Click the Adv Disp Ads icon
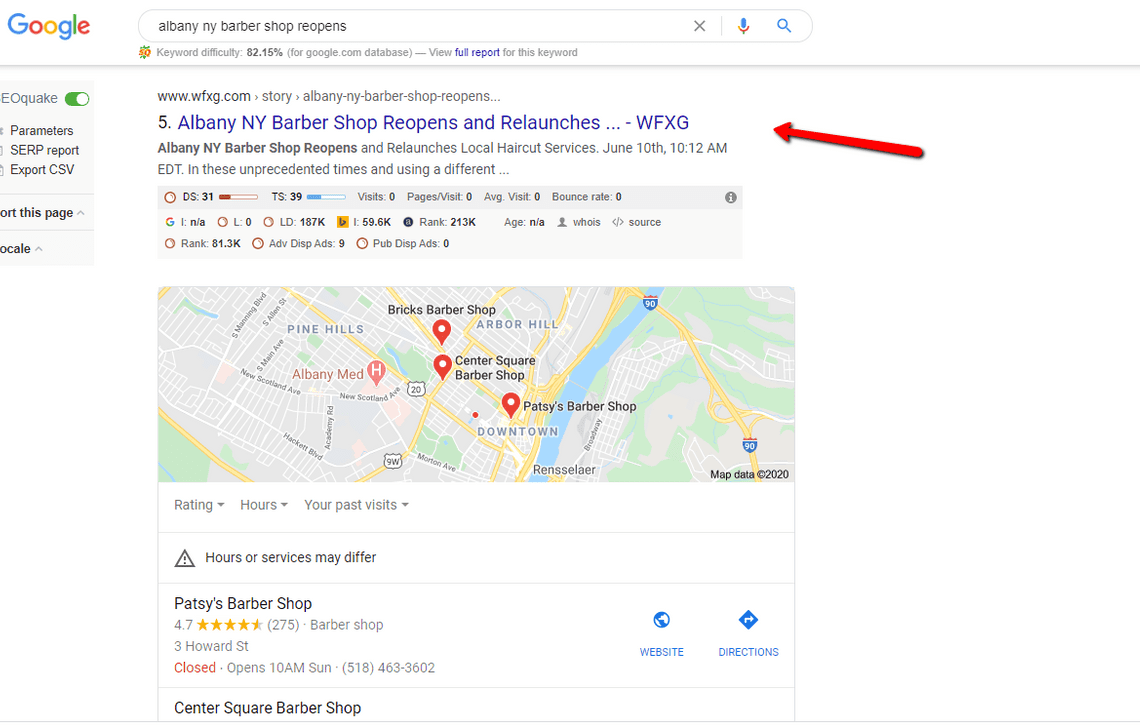 [257, 244]
